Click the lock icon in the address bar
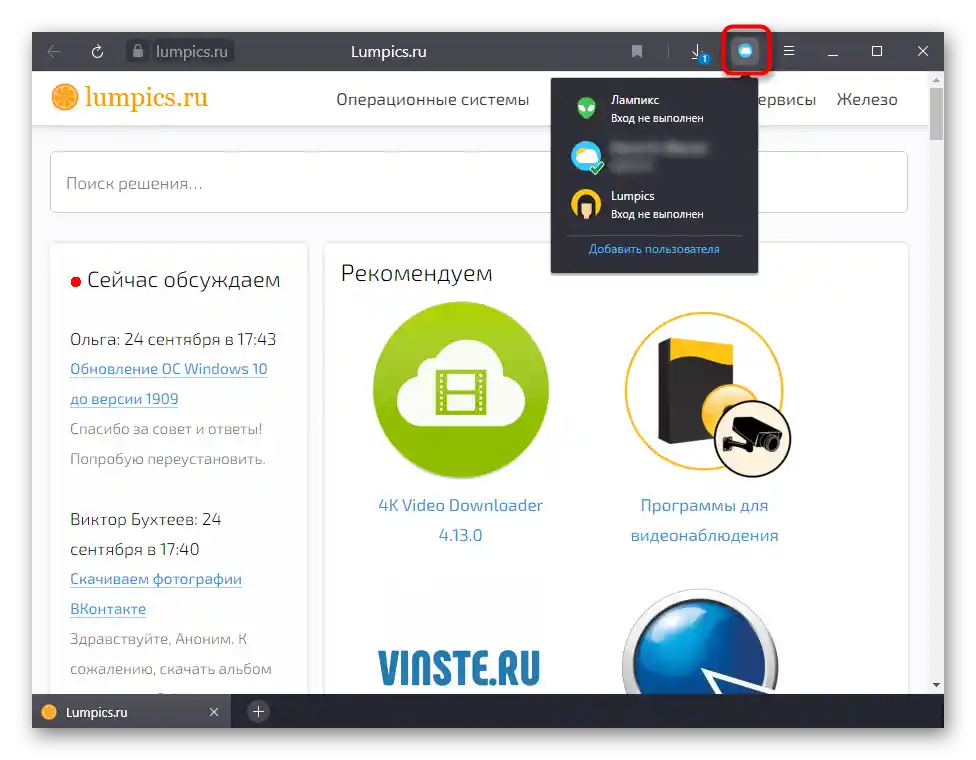 point(137,51)
